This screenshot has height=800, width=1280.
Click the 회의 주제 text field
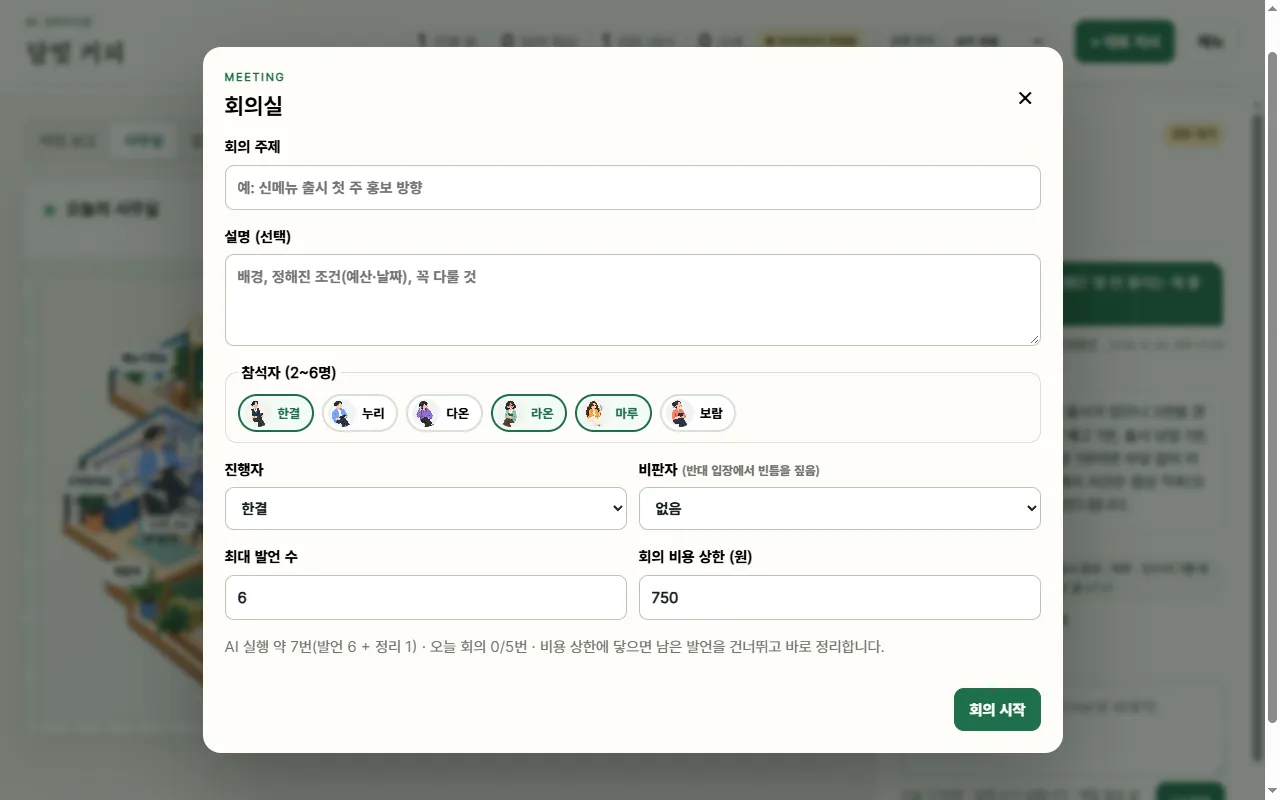(x=633, y=187)
